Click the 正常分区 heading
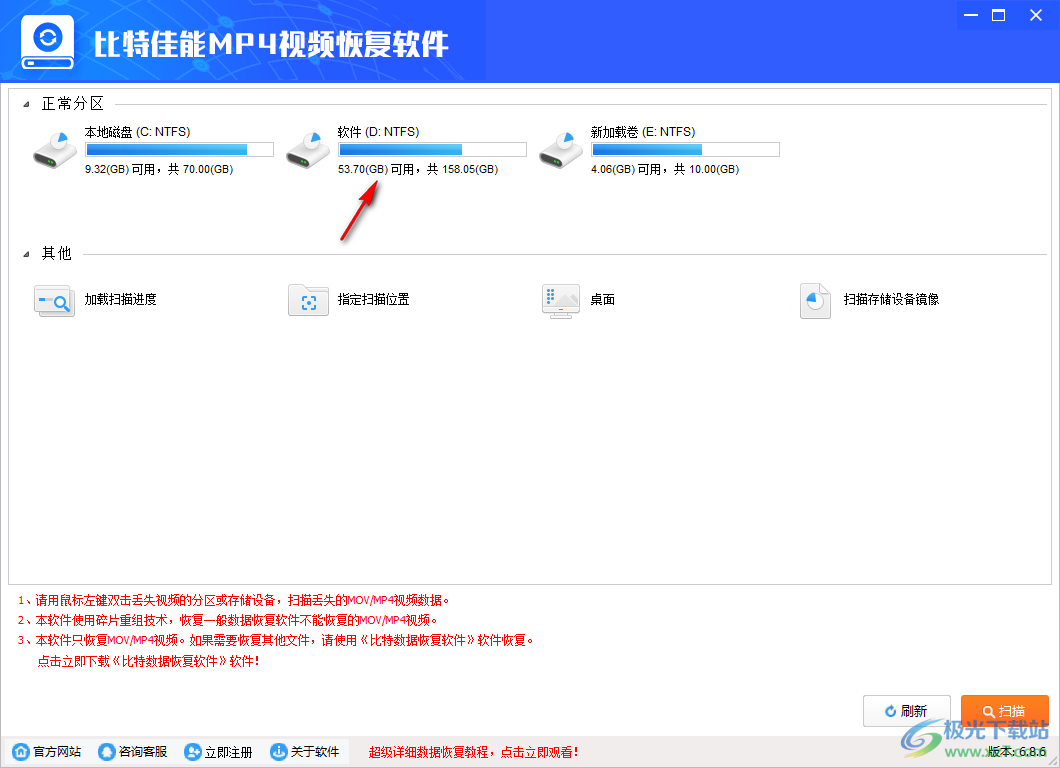 coord(73,103)
